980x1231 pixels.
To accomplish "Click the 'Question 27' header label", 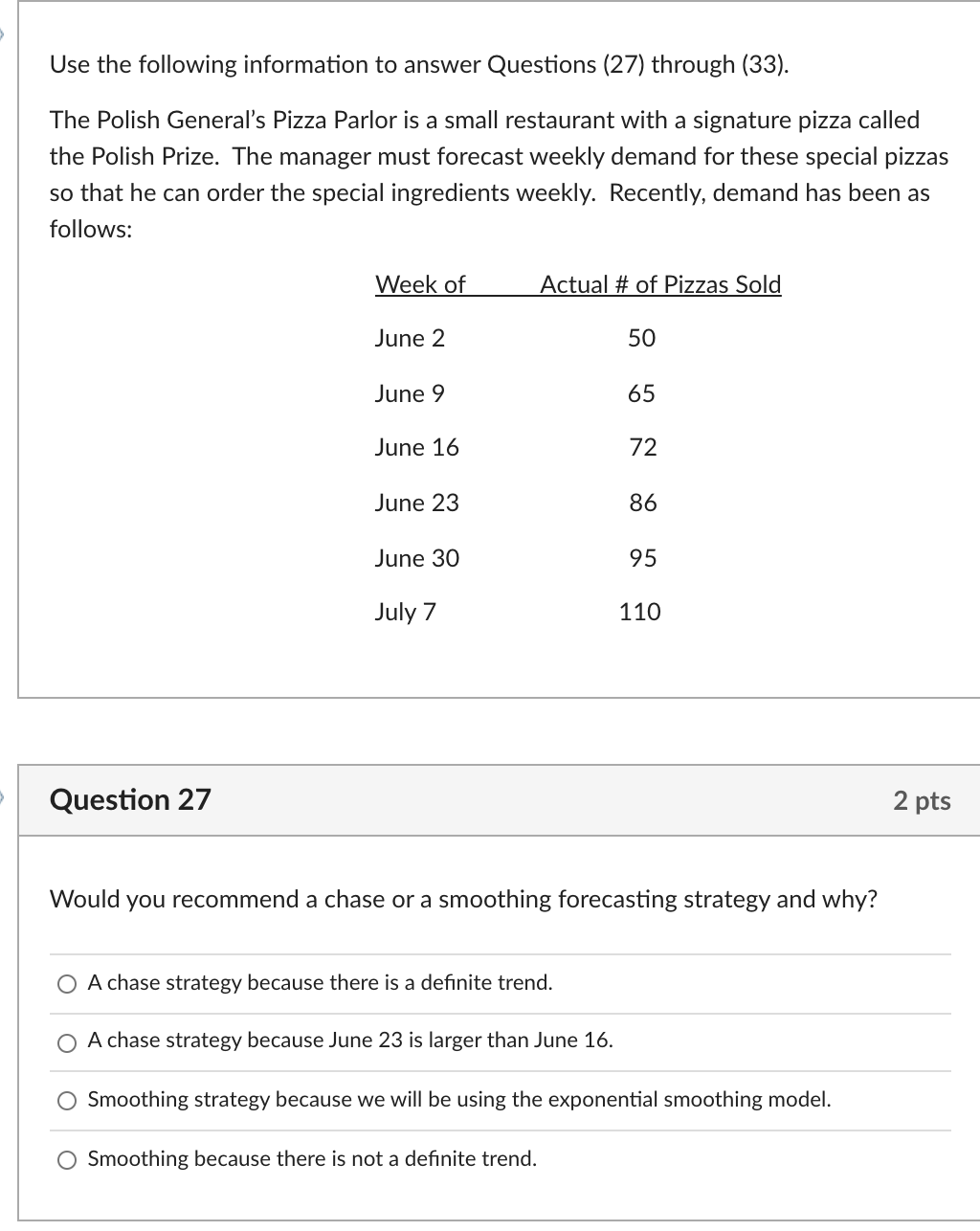I will click(x=130, y=799).
